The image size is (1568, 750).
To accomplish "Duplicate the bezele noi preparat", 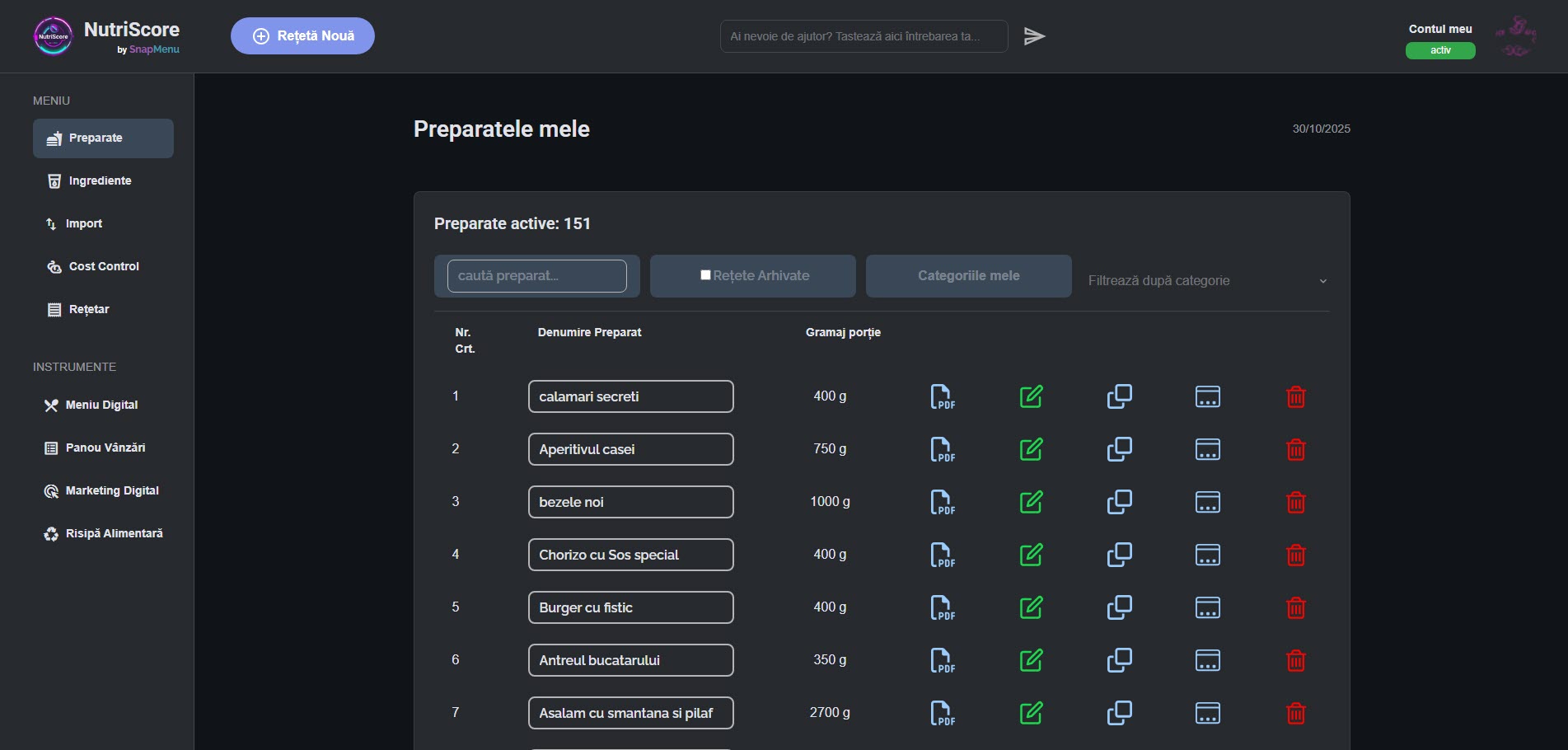I will pyautogui.click(x=1119, y=502).
